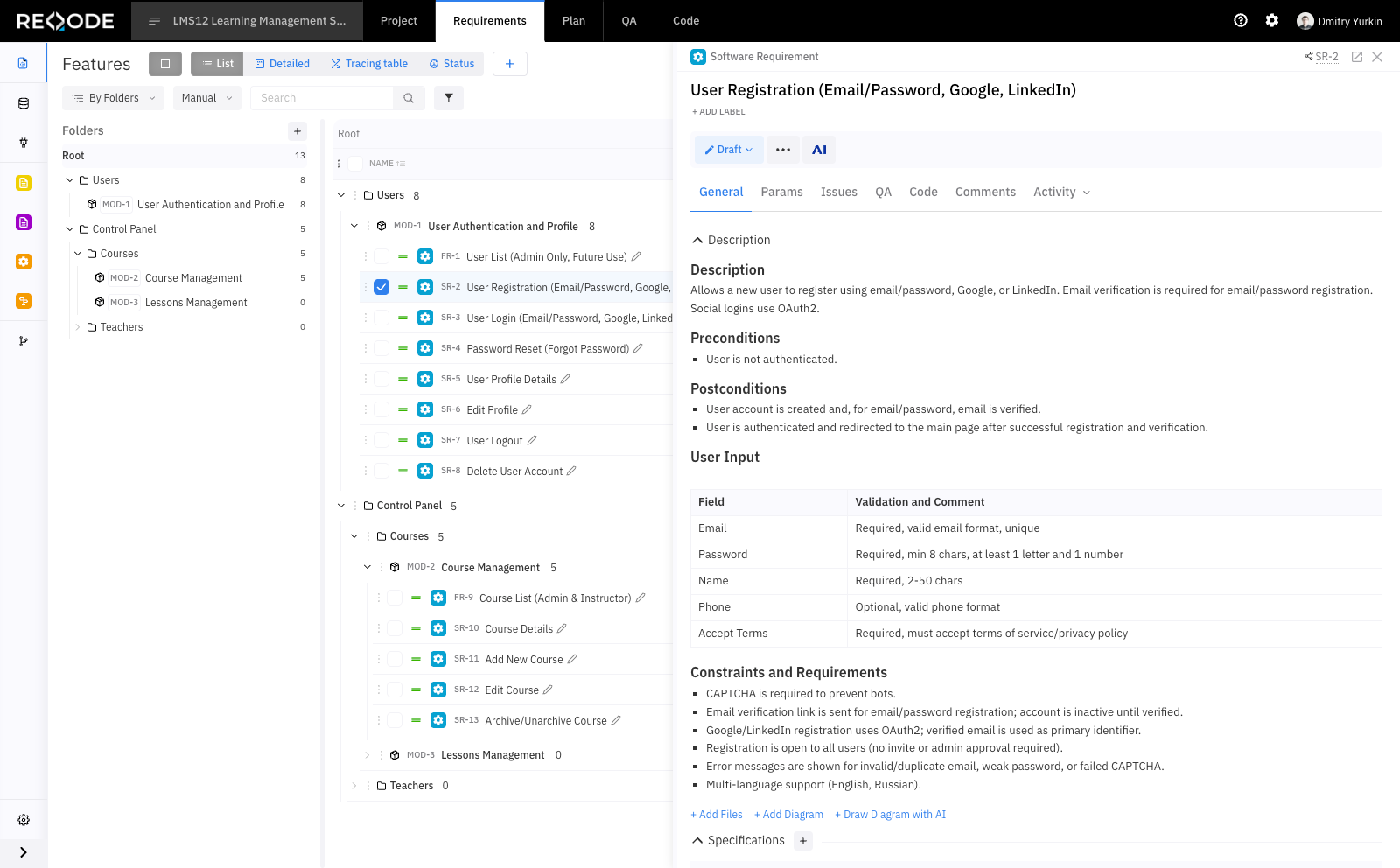Open the top QA tab

coord(629,21)
